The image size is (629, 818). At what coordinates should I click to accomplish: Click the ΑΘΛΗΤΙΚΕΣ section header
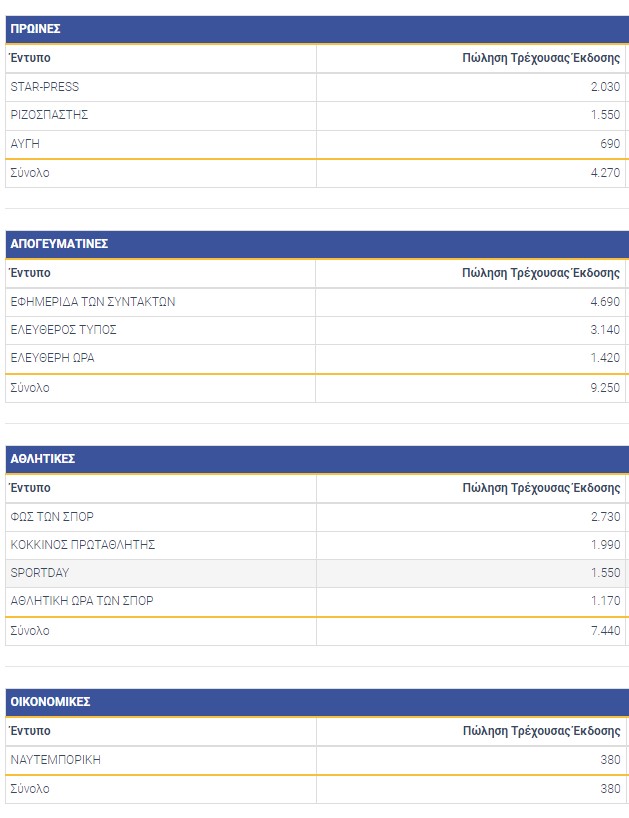pos(43,459)
